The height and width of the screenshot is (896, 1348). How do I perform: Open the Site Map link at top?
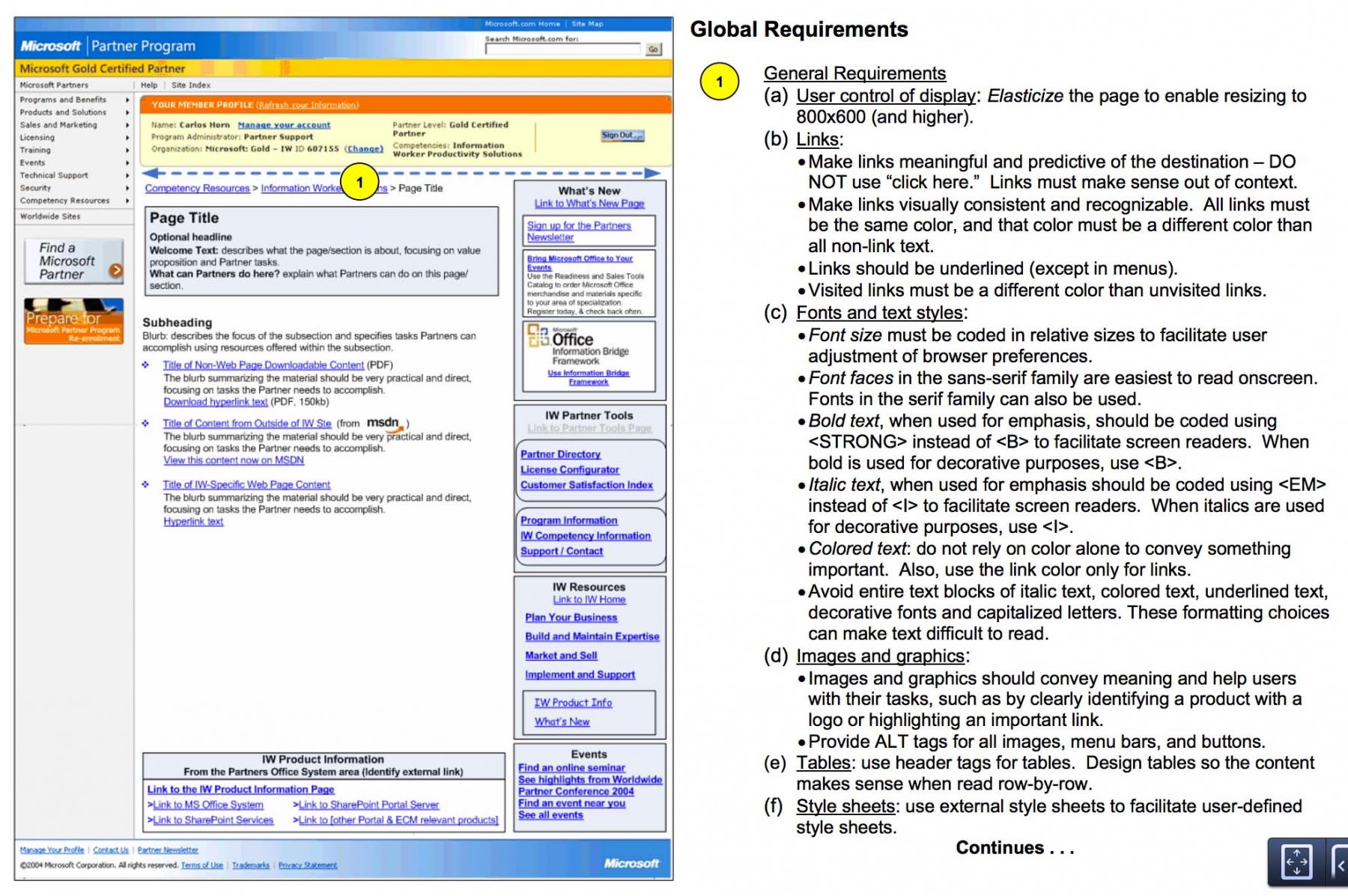(587, 24)
